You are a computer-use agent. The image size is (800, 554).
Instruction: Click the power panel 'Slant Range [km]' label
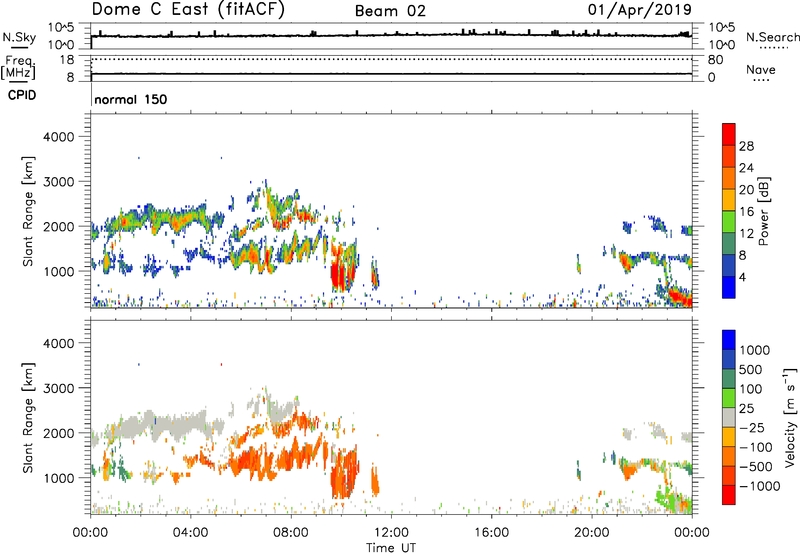pos(28,211)
